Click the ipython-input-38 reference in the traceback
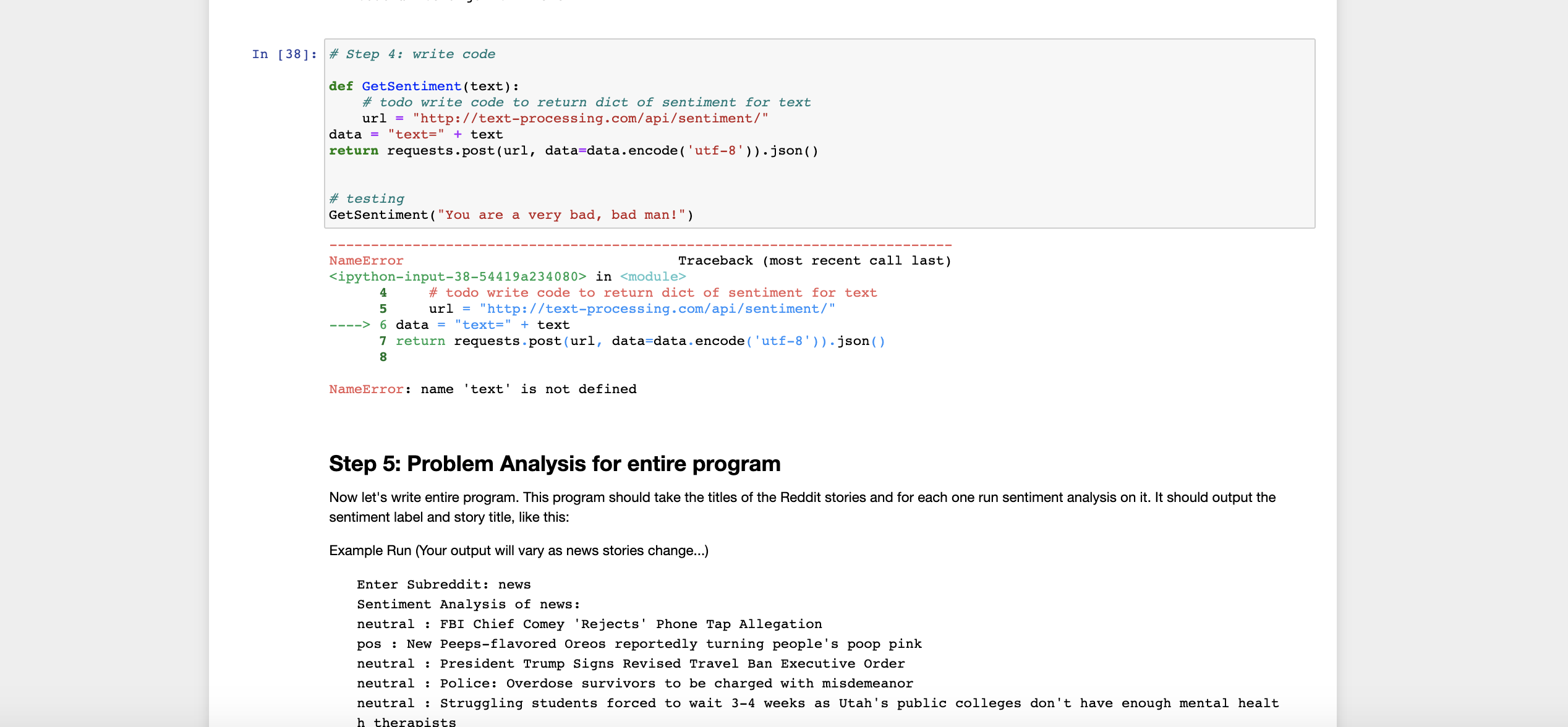Viewport: 1568px width, 727px height. pos(458,277)
